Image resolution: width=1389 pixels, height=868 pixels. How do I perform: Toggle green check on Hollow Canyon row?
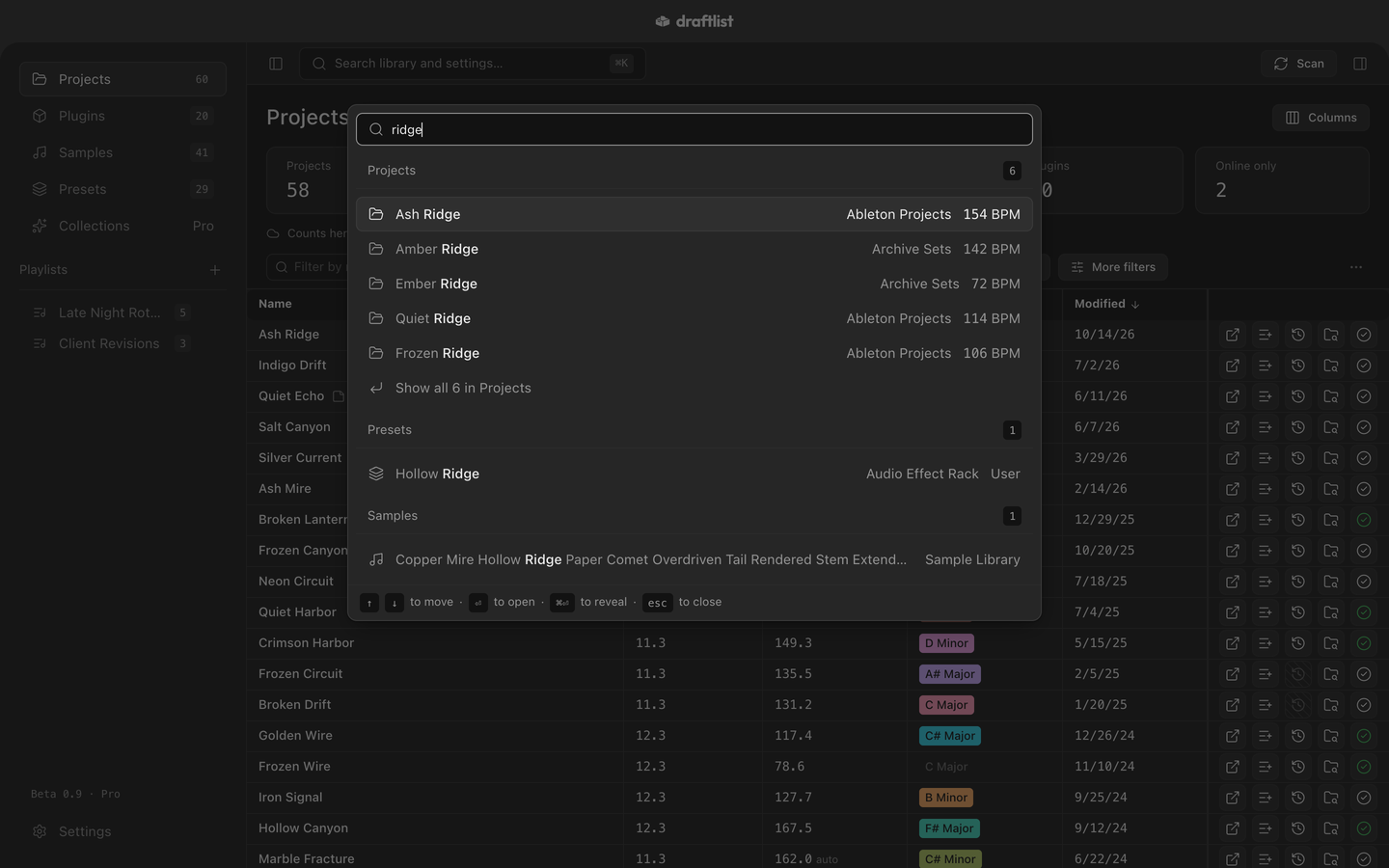1364,828
